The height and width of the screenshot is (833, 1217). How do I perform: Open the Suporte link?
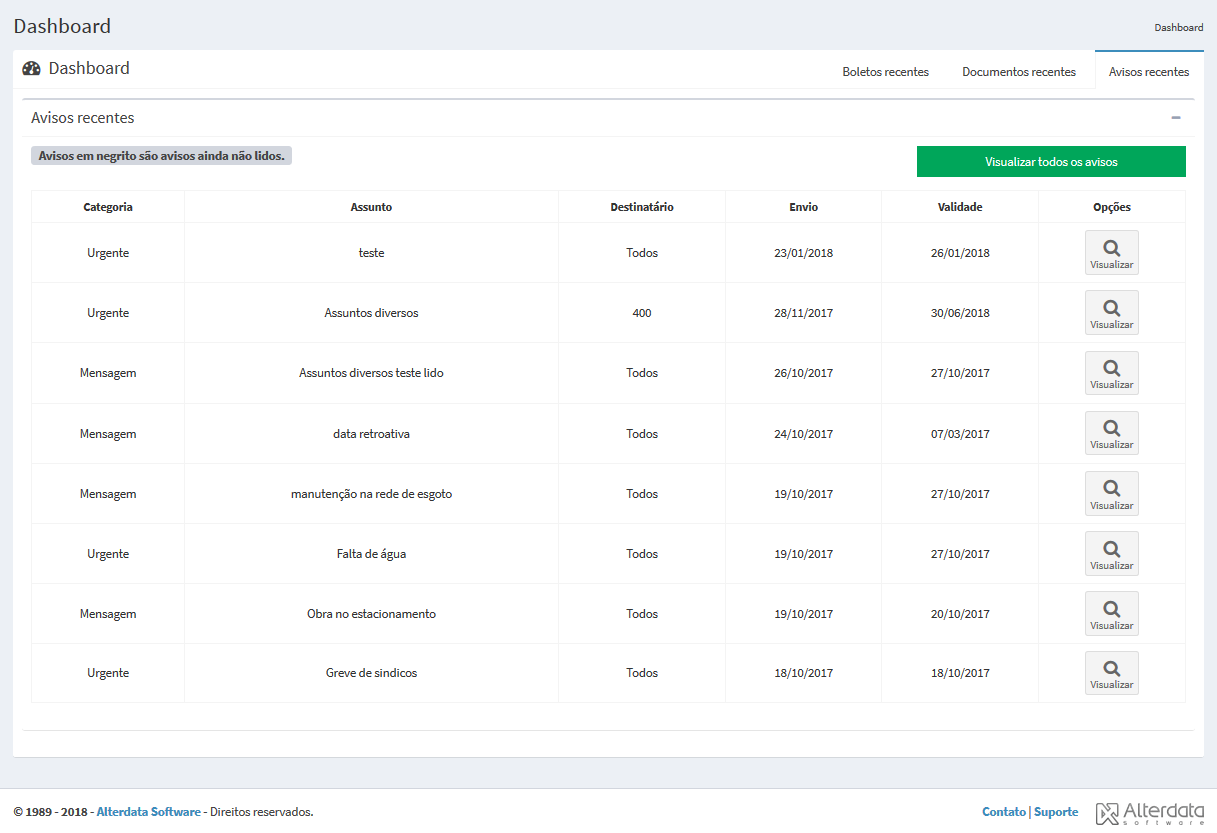1056,812
